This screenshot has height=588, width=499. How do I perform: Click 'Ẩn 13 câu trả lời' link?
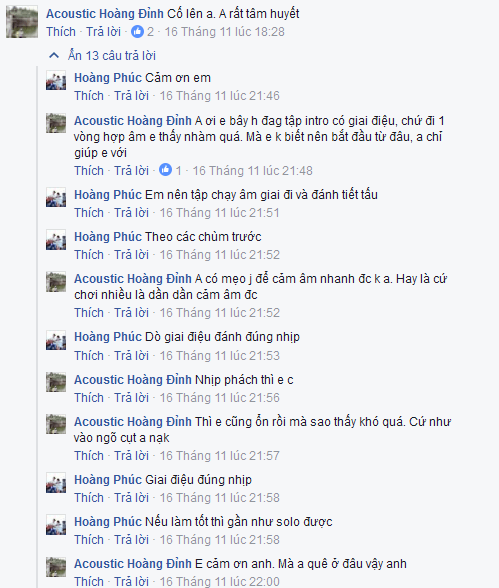coord(112,56)
